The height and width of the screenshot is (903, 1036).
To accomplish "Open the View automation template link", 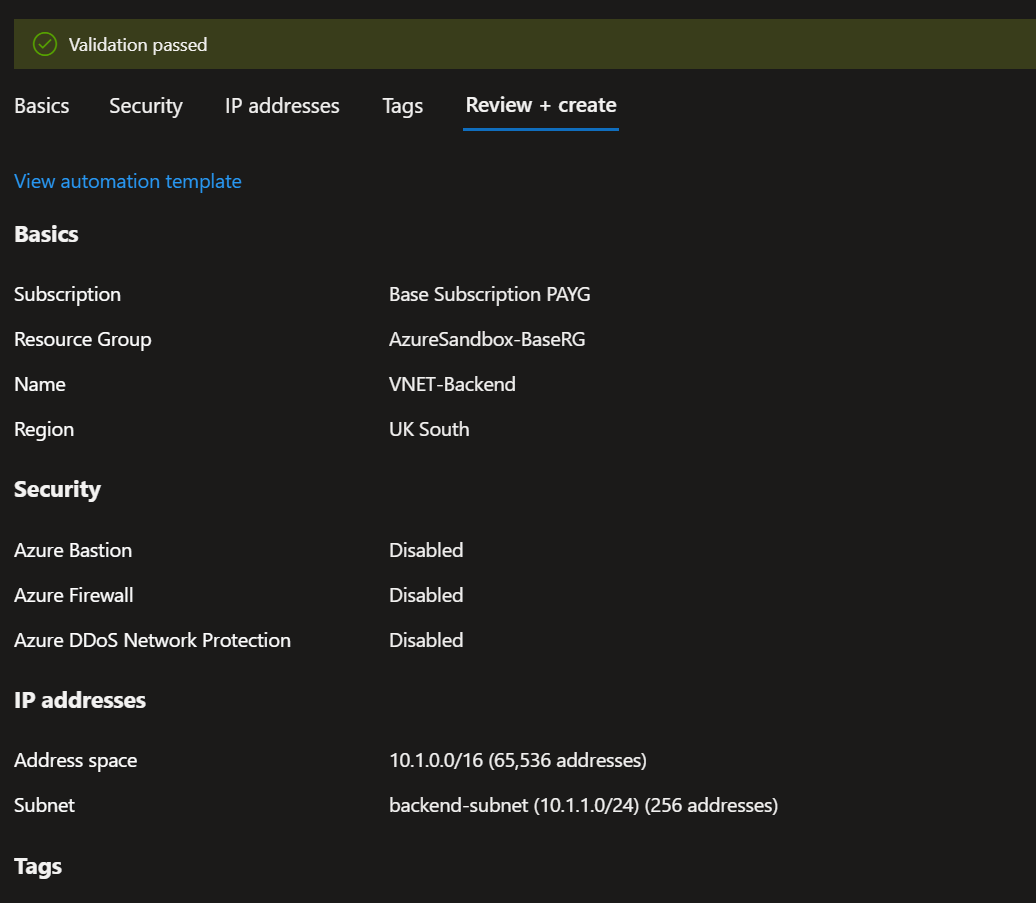I will tap(128, 181).
